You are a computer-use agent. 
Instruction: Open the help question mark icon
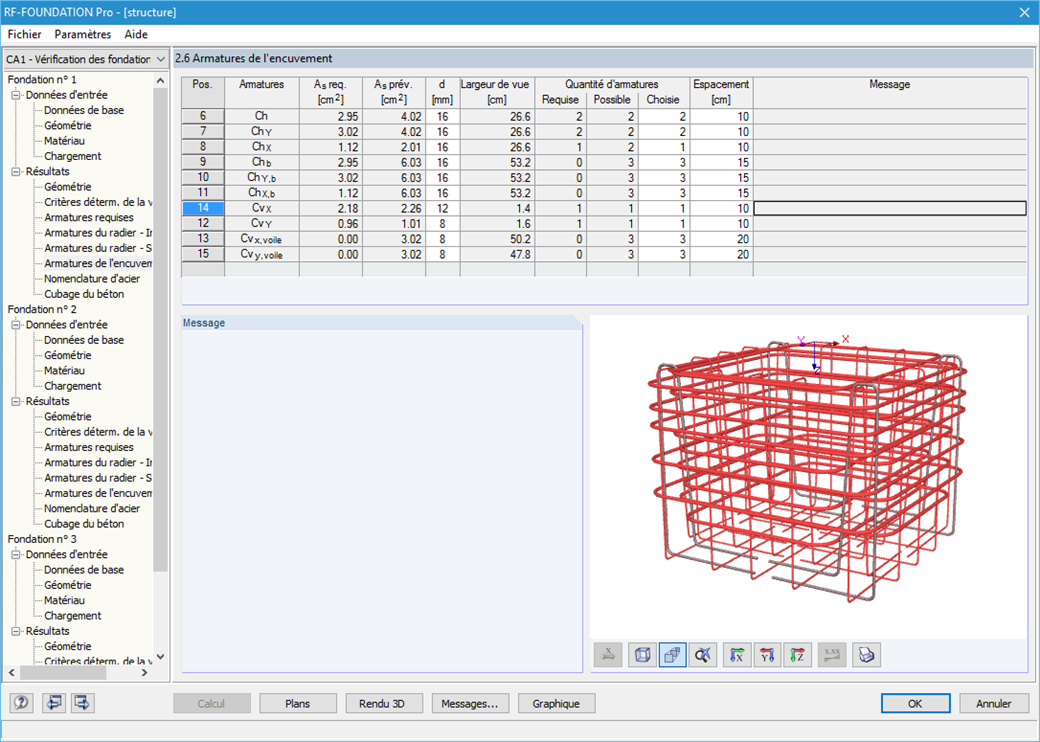[21, 703]
